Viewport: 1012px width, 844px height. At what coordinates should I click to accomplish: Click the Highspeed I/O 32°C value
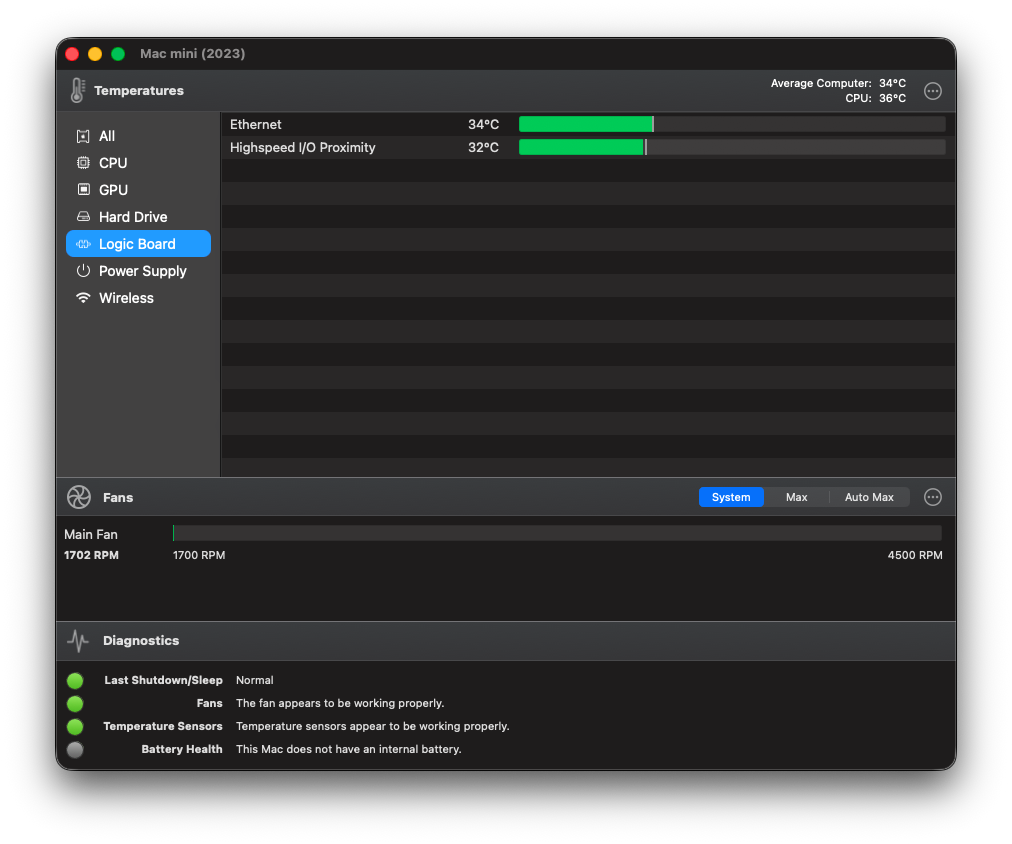coord(483,148)
